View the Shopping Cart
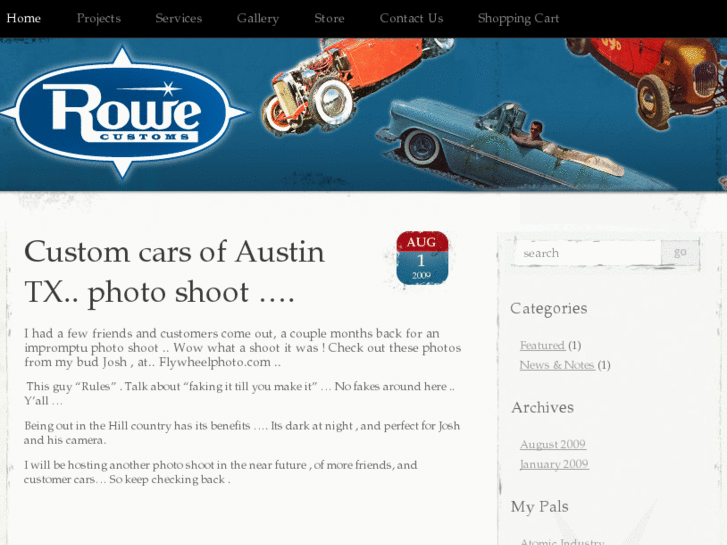Image resolution: width=727 pixels, height=545 pixels. (518, 19)
